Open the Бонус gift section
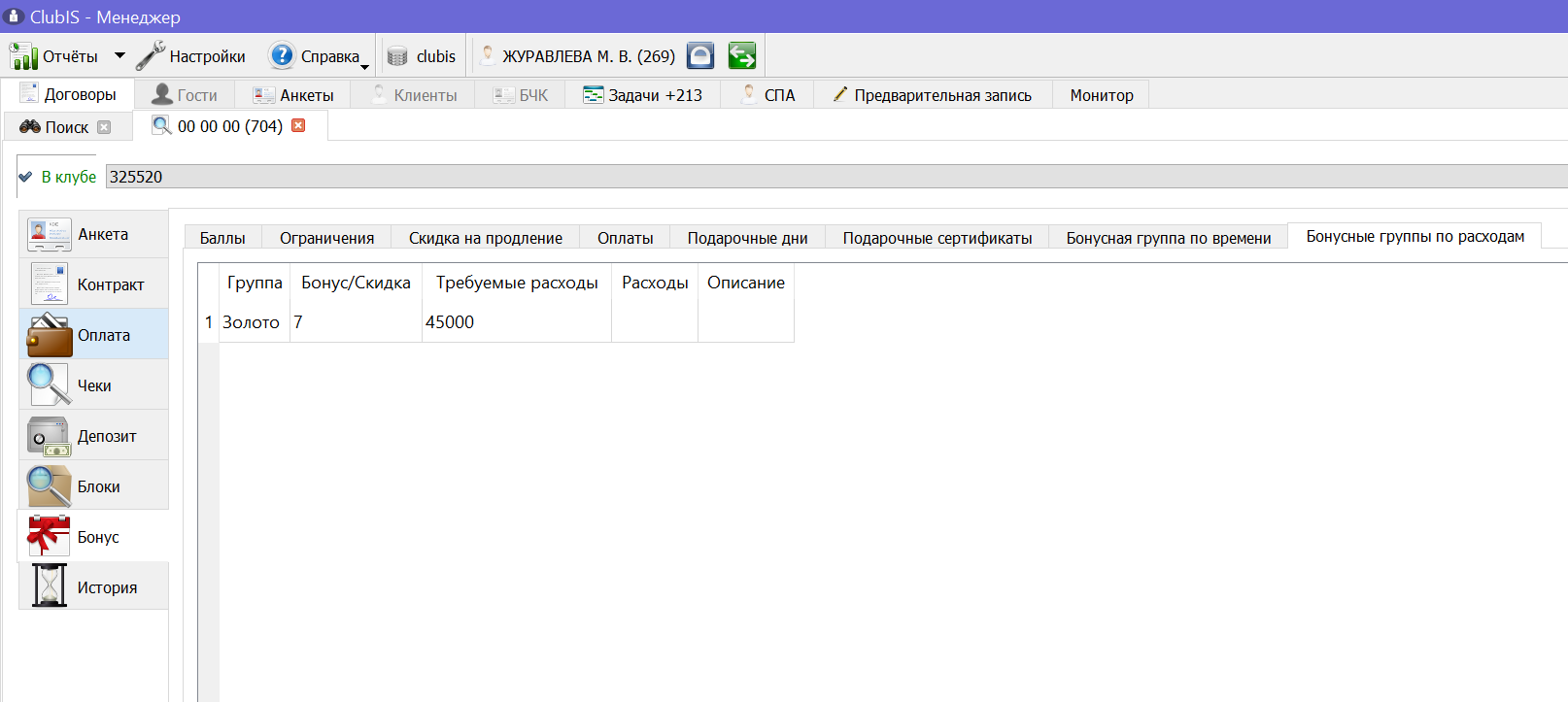The image size is (1568, 702). tap(93, 537)
